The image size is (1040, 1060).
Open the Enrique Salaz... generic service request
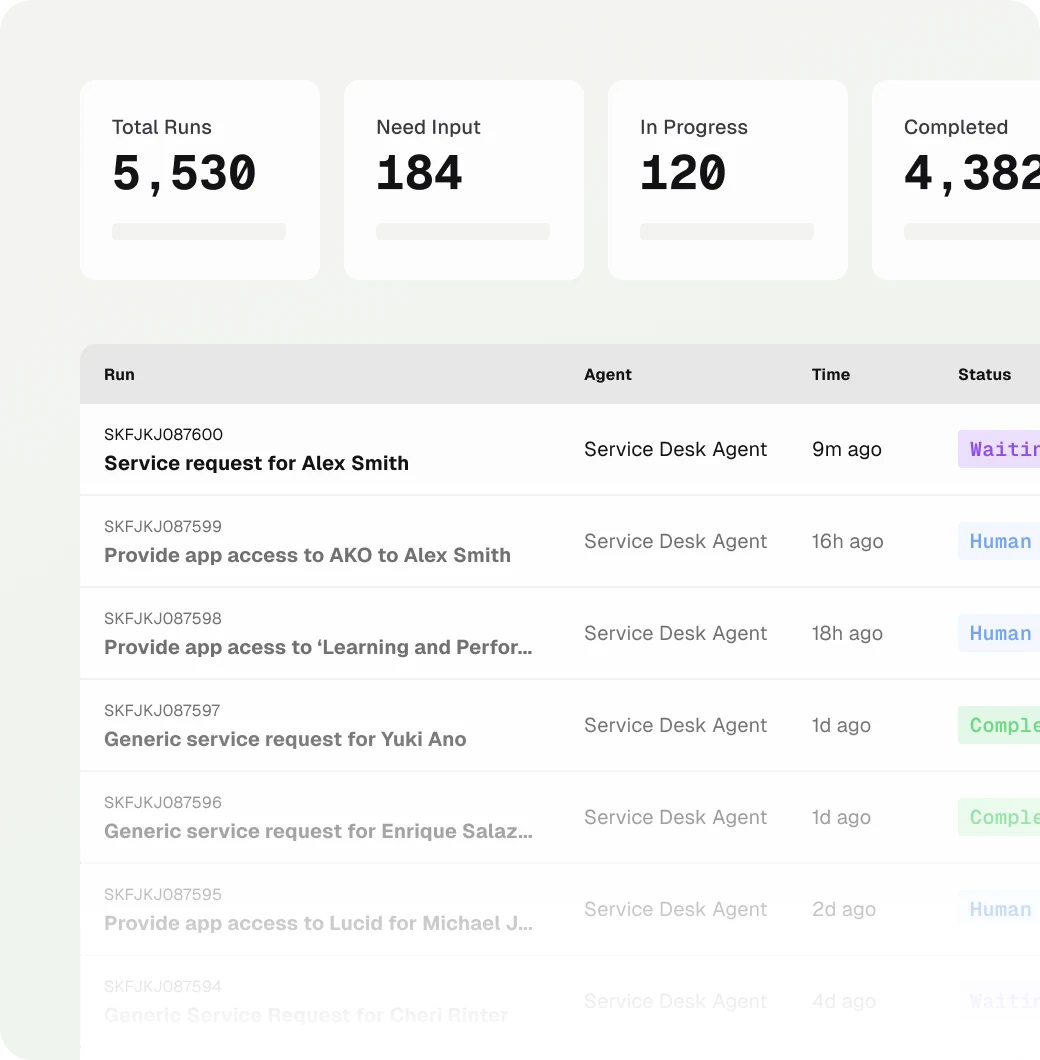(x=318, y=831)
